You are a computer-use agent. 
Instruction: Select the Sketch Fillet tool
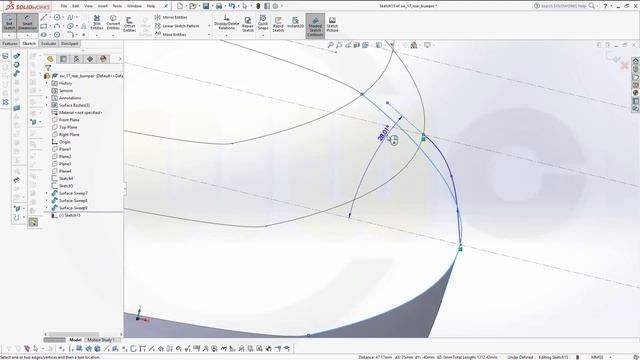click(70, 35)
